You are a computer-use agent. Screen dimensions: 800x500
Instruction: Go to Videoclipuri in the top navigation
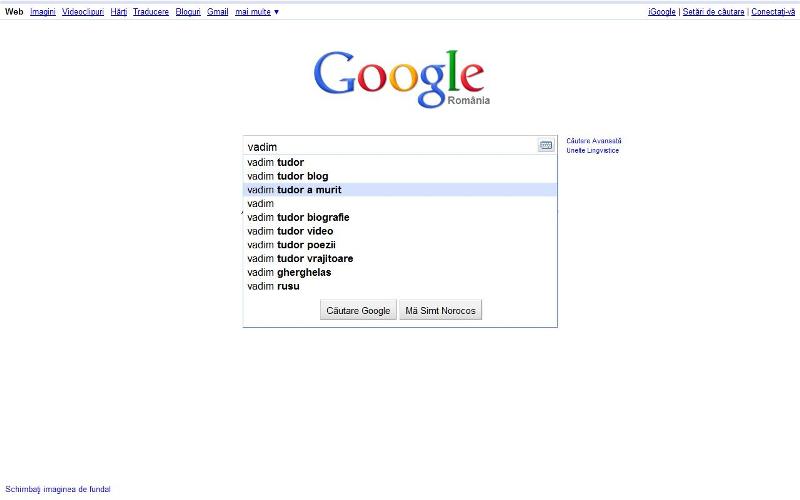[x=83, y=12]
